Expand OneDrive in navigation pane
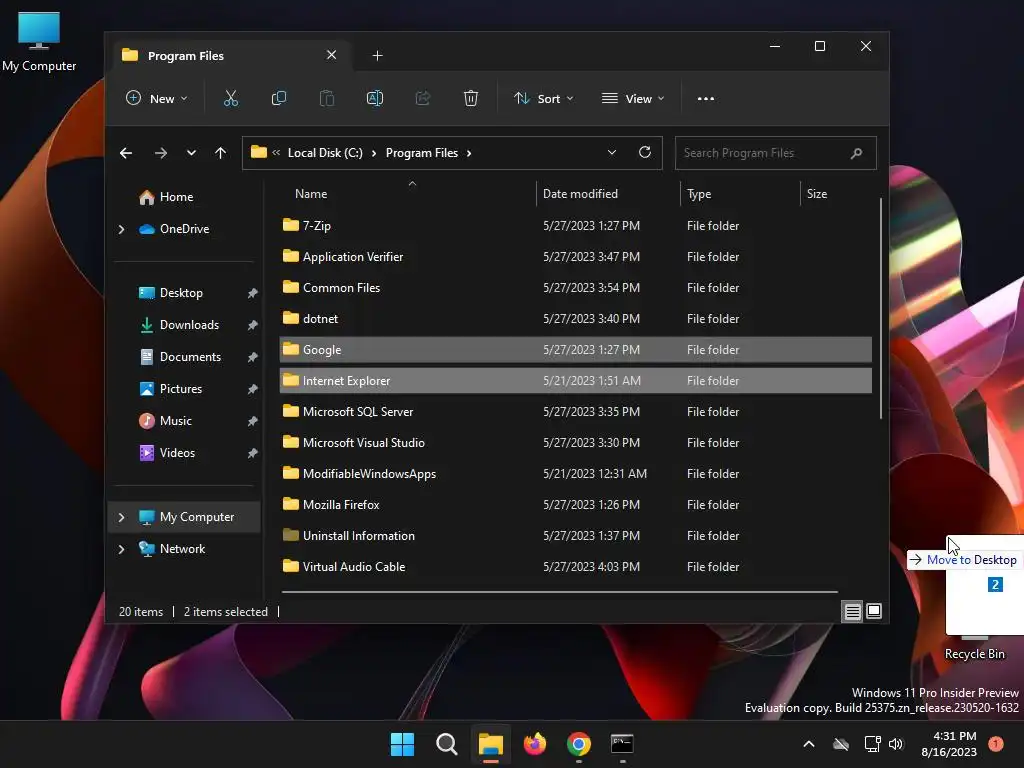Screen dimensions: 1024x768 tap(121, 229)
